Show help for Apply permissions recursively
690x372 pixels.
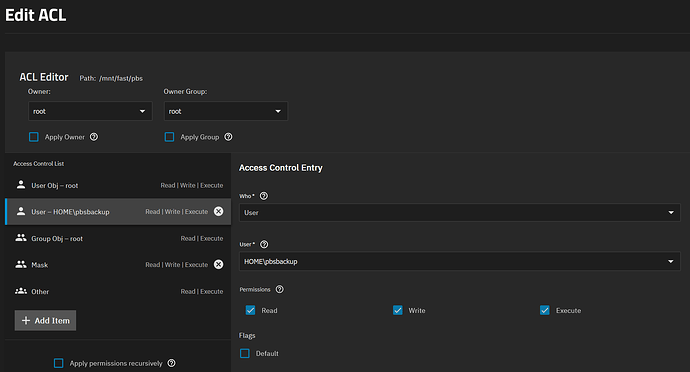click(172, 363)
